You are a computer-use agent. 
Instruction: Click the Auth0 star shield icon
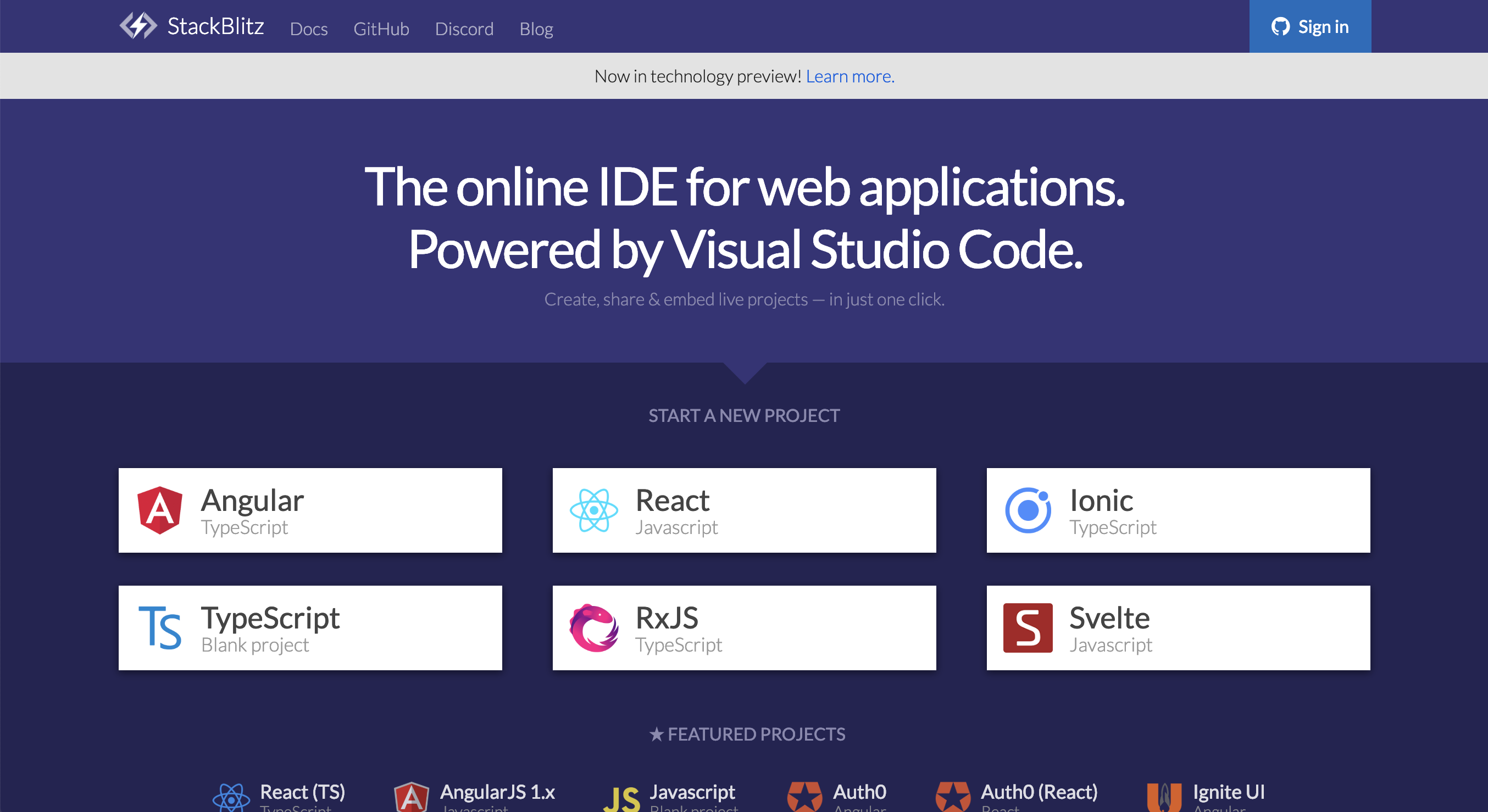pos(804,798)
